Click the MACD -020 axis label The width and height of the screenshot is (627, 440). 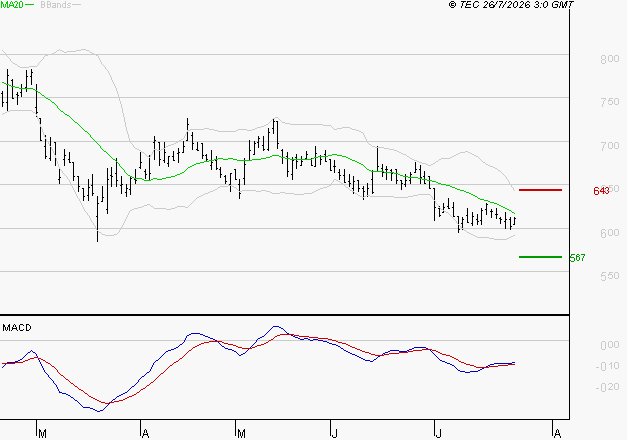point(608,387)
